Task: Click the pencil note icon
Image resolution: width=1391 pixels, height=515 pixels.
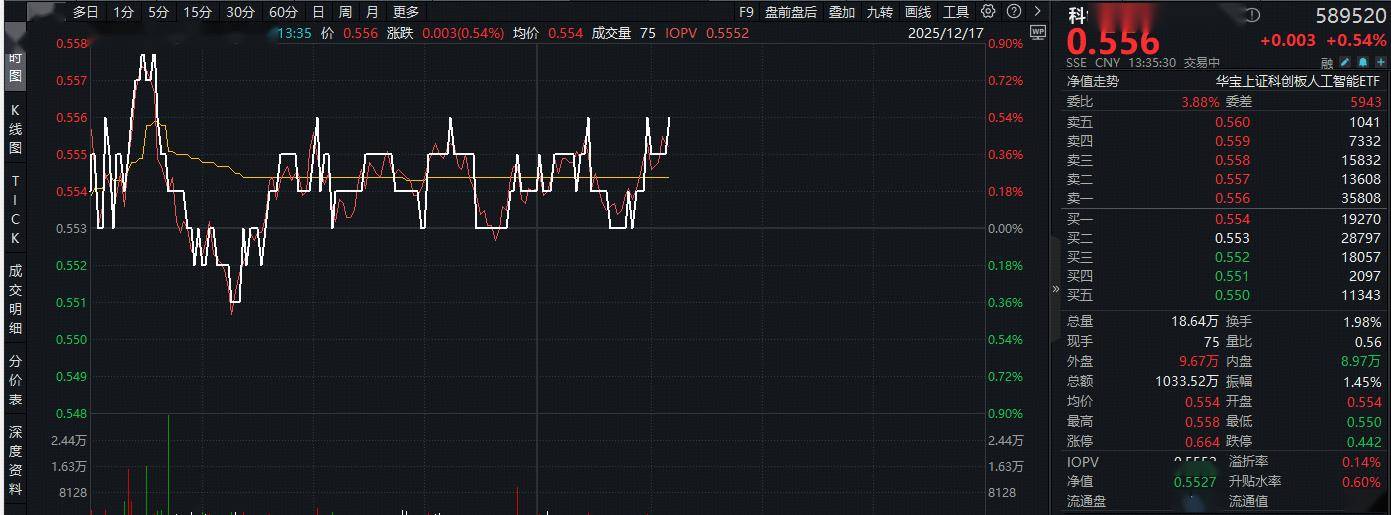Action: tap(1345, 63)
